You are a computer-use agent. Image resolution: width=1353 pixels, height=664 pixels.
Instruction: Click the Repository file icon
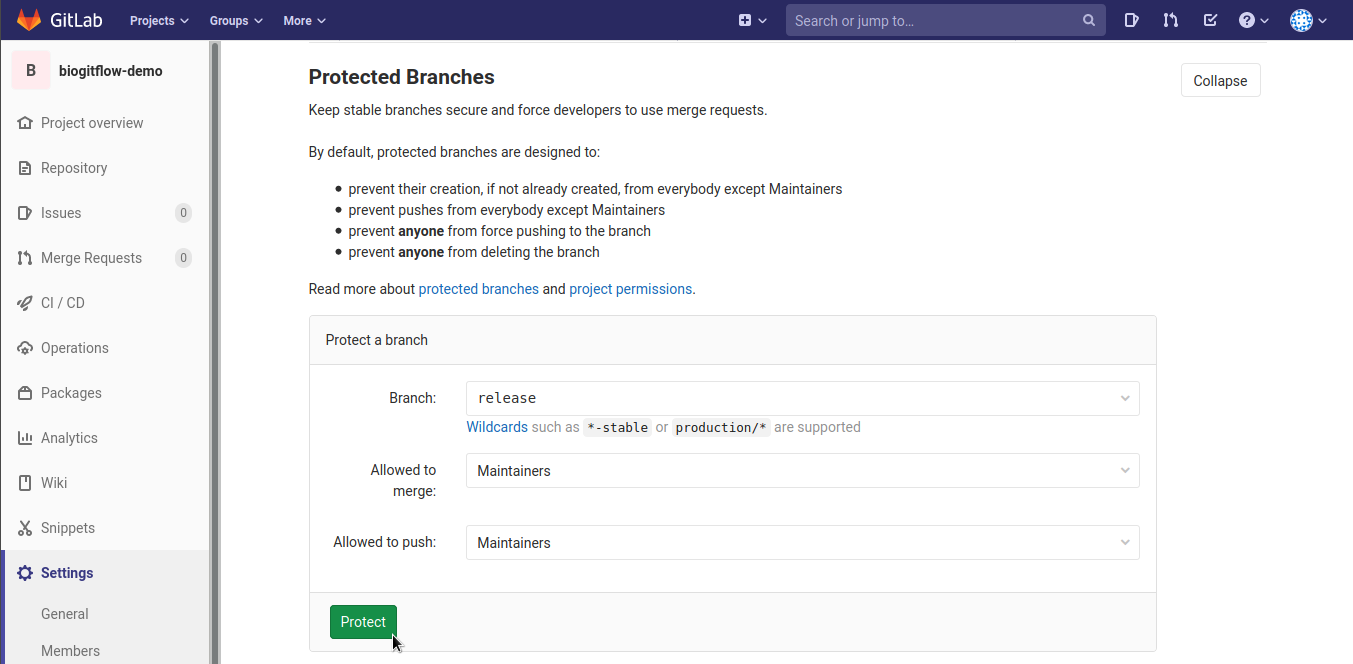pos(25,168)
